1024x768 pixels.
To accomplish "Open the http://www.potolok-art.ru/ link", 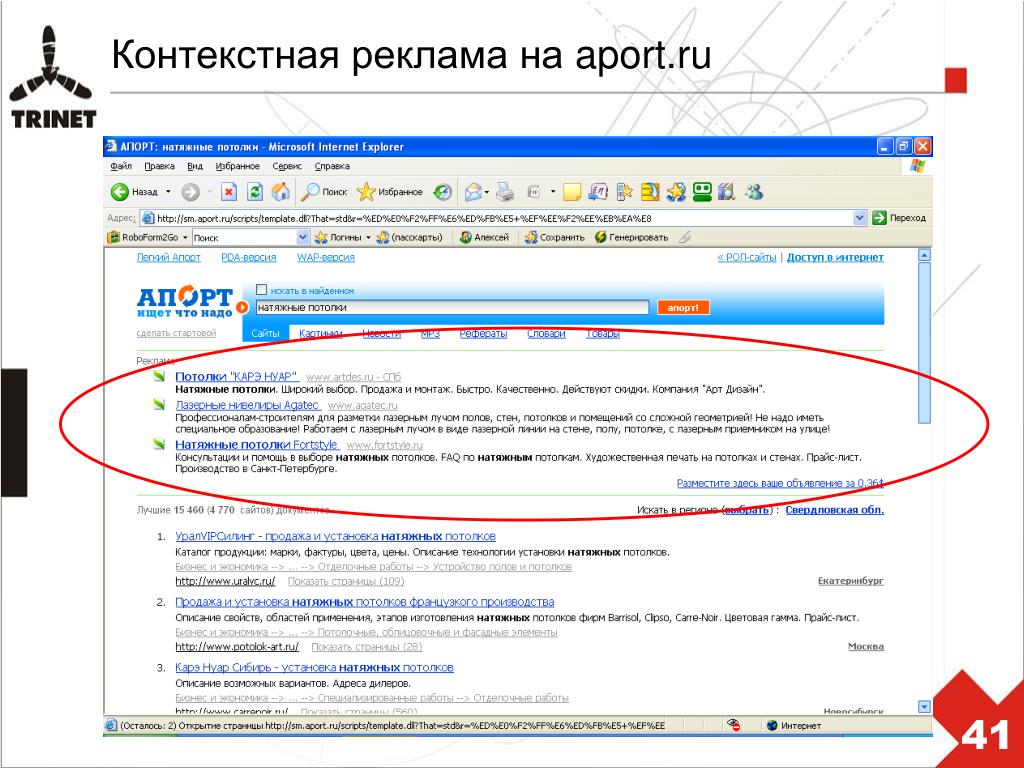I will point(237,647).
